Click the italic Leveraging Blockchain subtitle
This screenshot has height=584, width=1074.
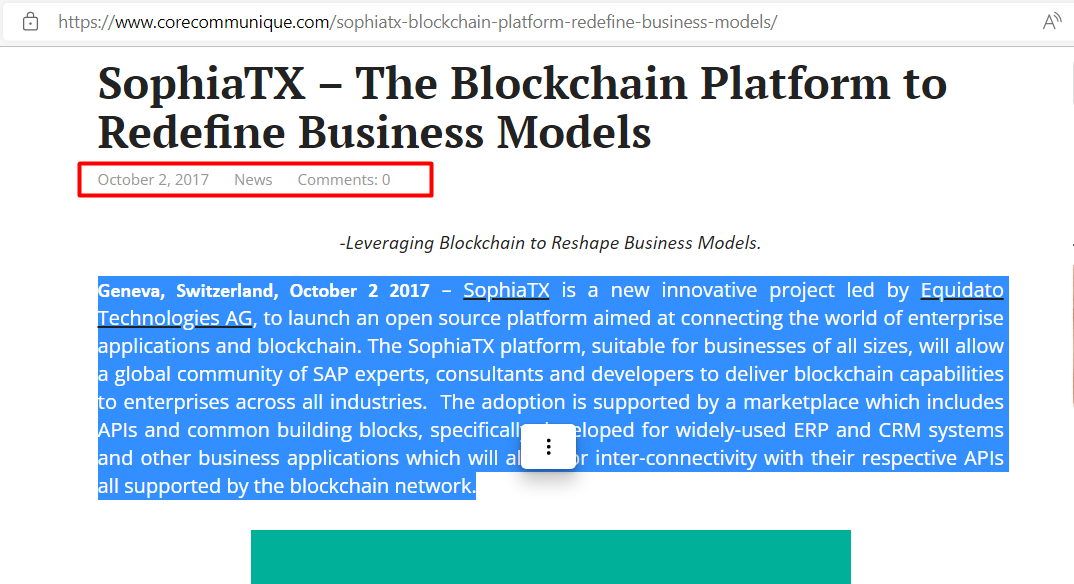pyautogui.click(x=550, y=243)
